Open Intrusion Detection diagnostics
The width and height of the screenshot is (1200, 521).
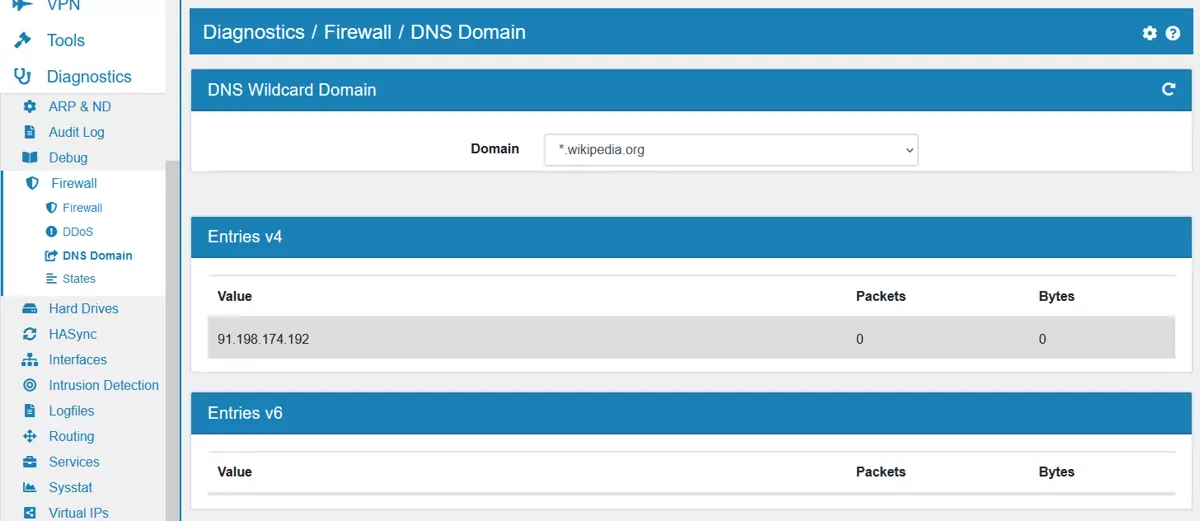click(x=104, y=385)
